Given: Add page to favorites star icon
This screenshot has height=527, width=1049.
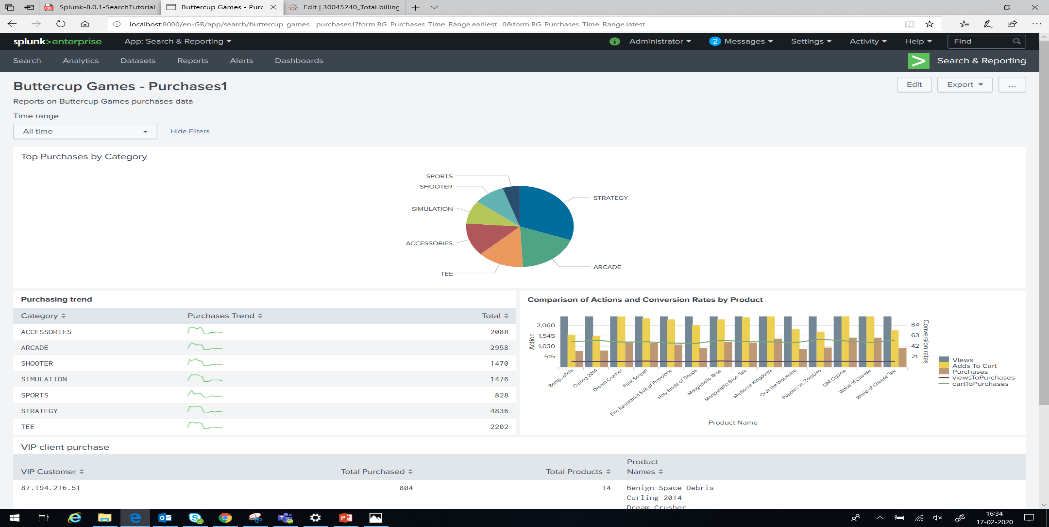Looking at the screenshot, I should pyautogui.click(x=929, y=23).
